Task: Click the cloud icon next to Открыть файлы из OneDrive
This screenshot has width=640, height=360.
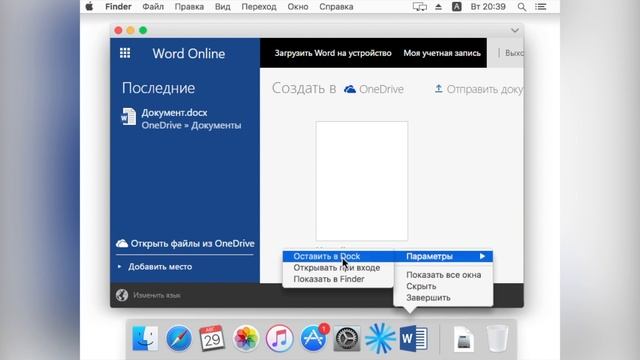Action: click(x=122, y=244)
